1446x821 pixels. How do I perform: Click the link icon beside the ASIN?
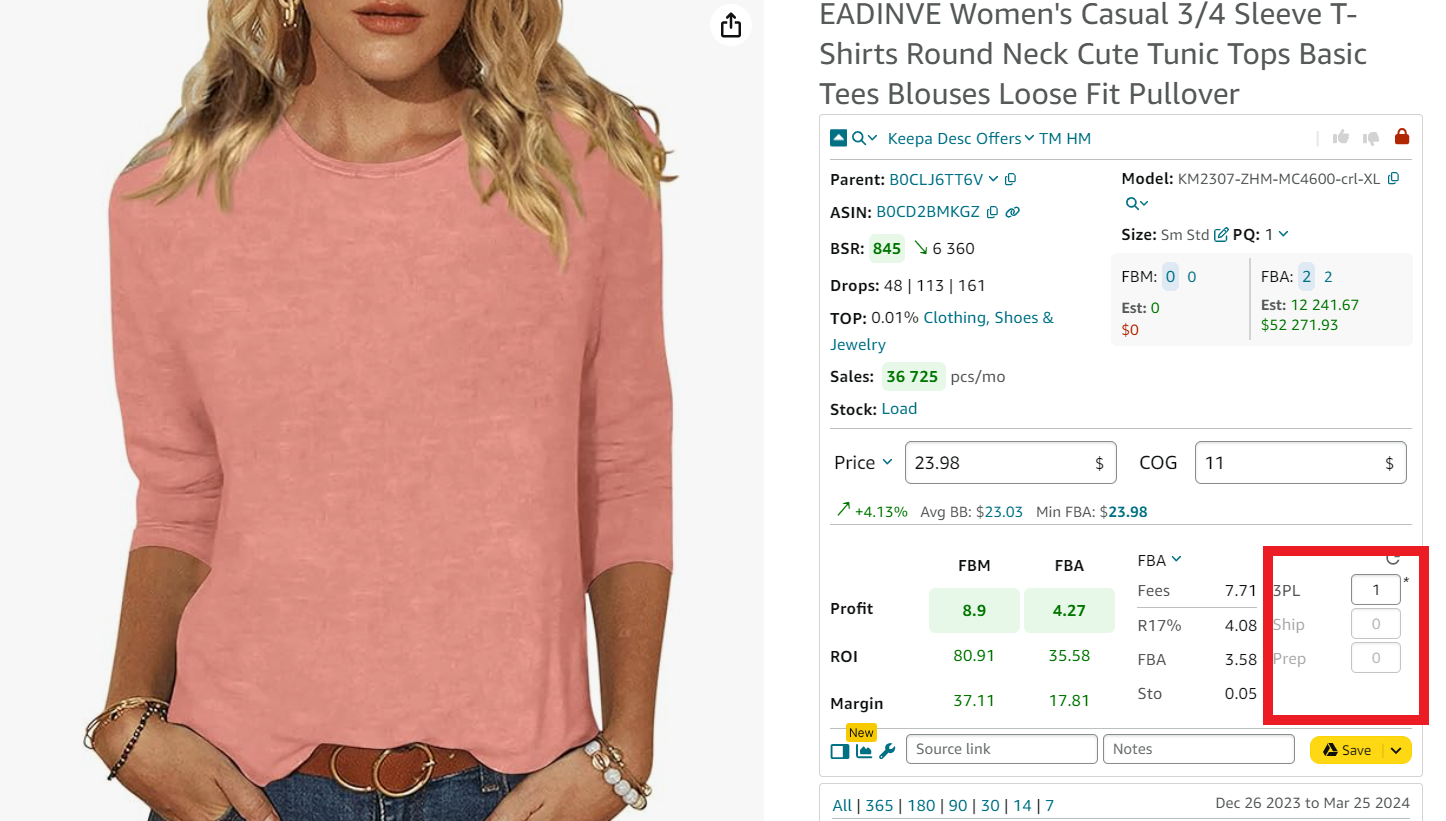(1012, 212)
